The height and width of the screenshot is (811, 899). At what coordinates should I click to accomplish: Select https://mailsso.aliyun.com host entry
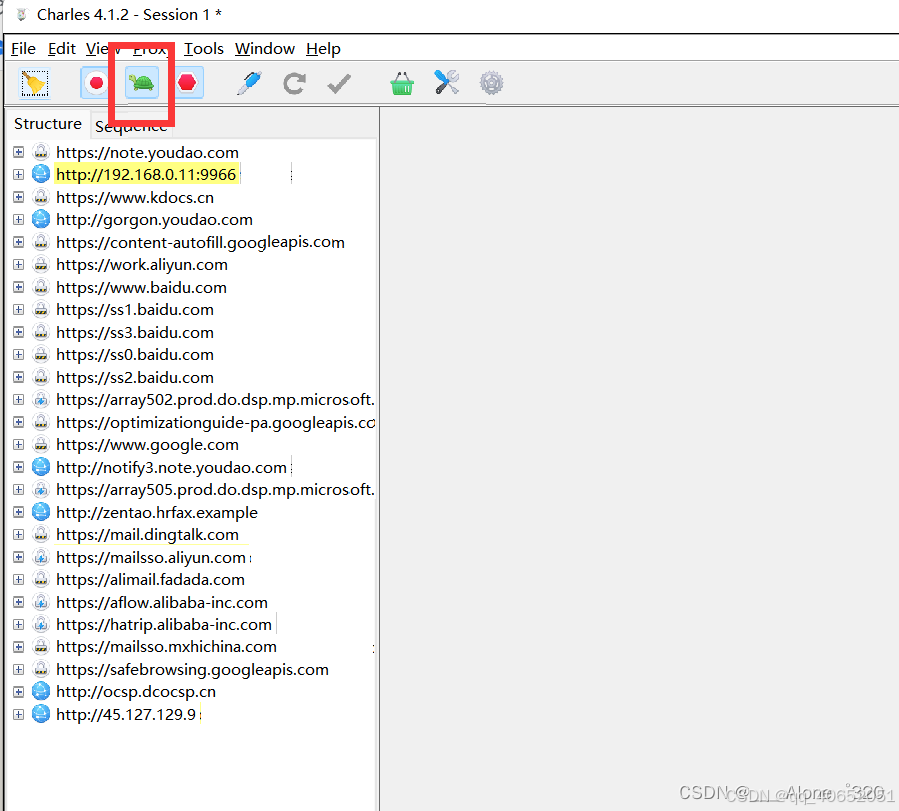151,557
